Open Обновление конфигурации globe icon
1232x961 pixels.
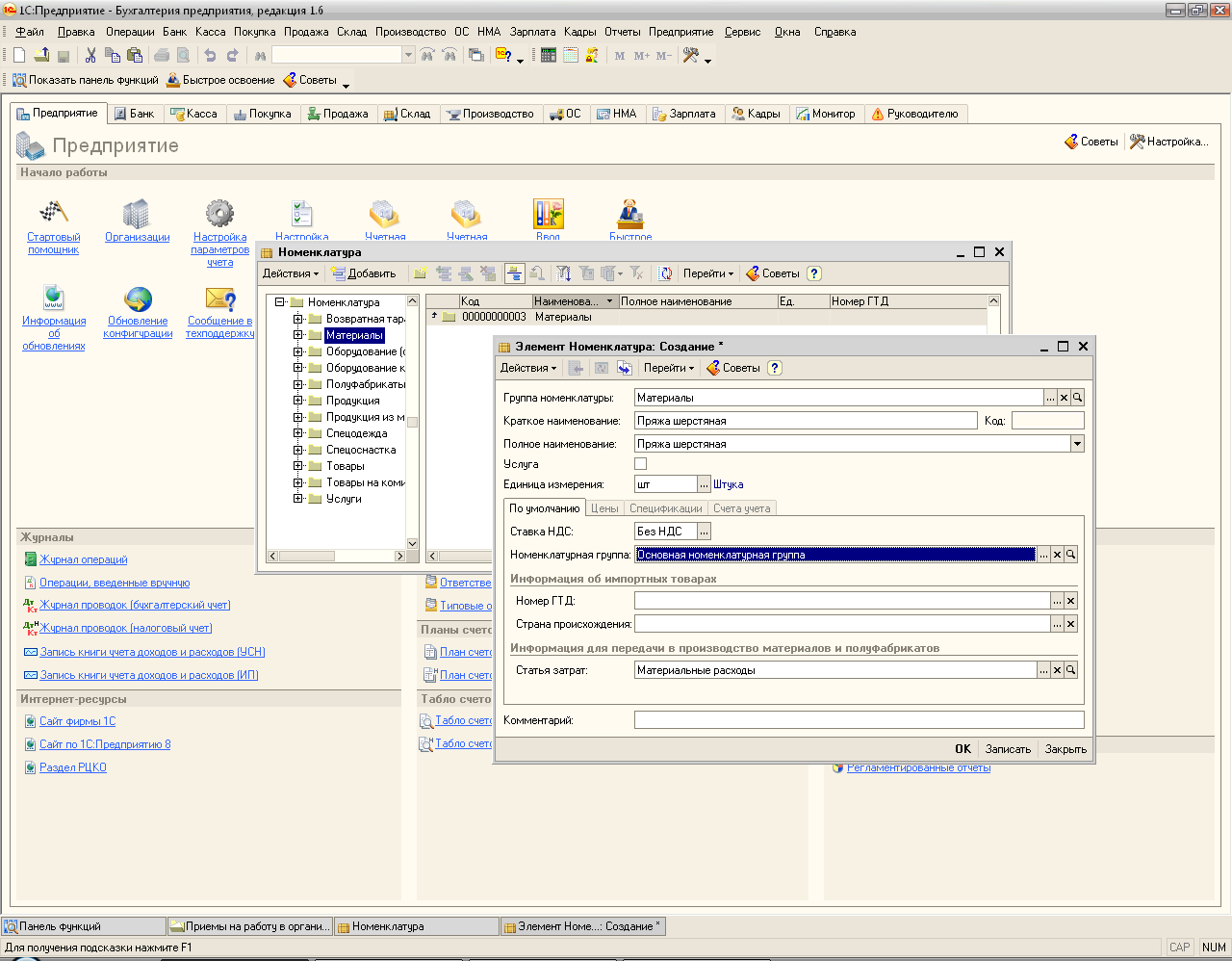(x=138, y=298)
